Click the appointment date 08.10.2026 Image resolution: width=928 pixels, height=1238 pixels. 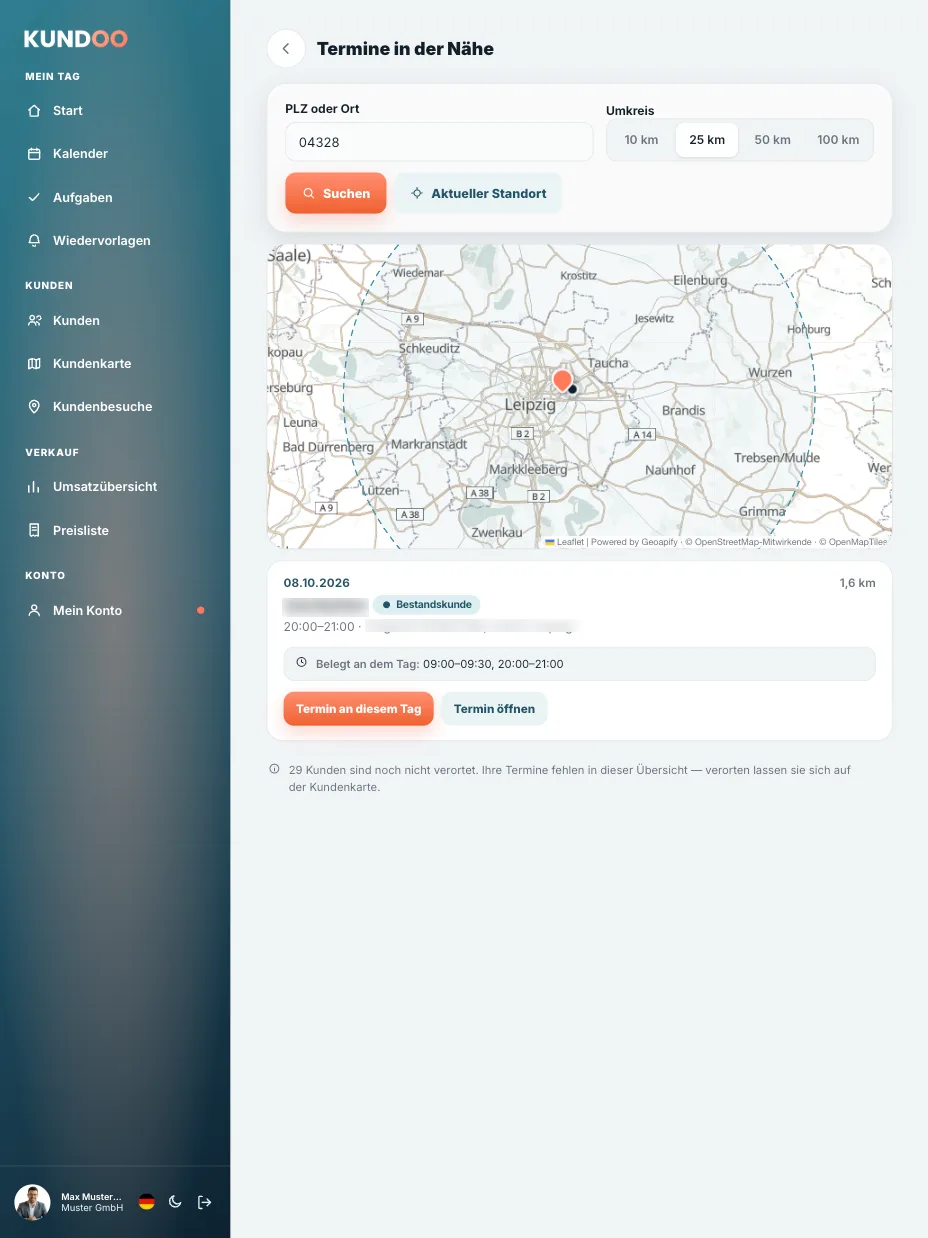[317, 583]
